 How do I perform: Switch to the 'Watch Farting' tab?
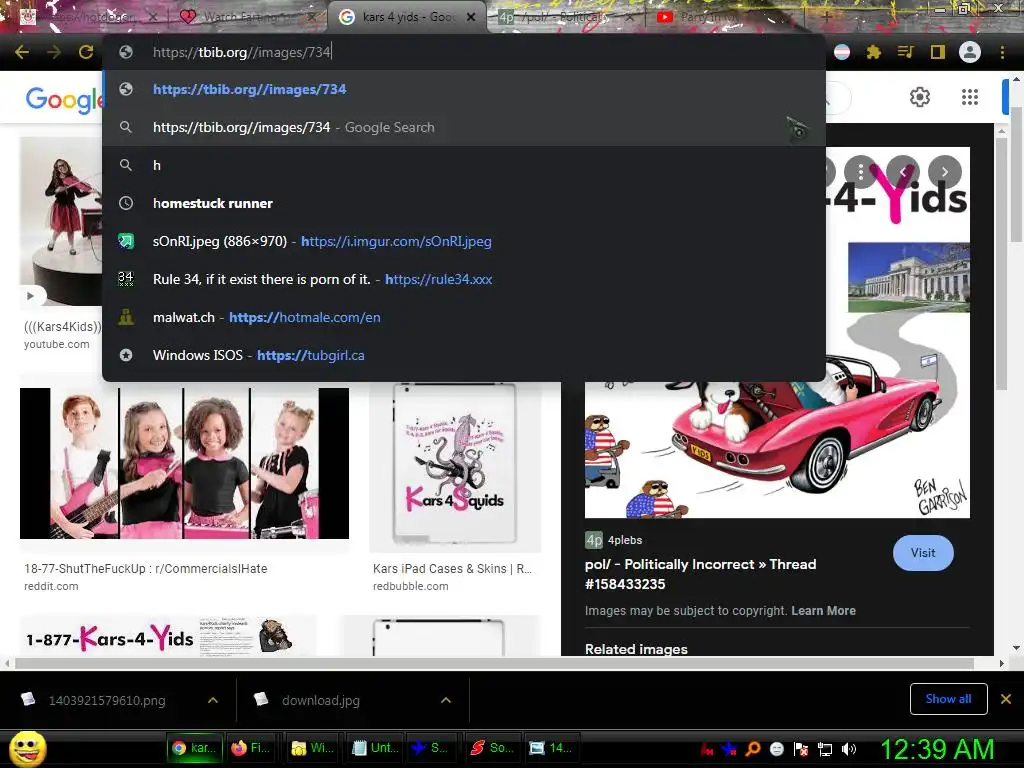pos(248,17)
